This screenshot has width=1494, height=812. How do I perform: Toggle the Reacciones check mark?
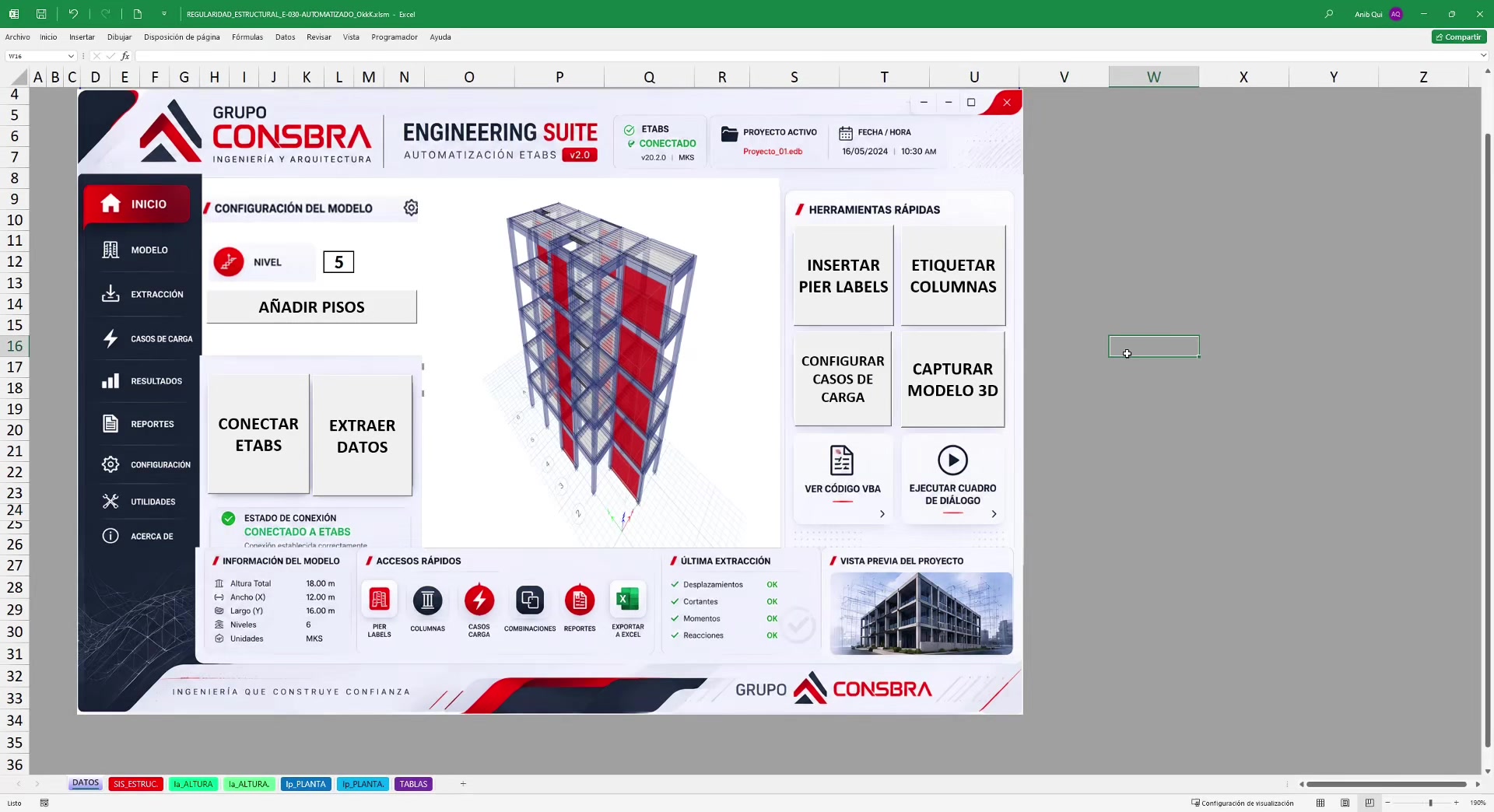point(675,635)
